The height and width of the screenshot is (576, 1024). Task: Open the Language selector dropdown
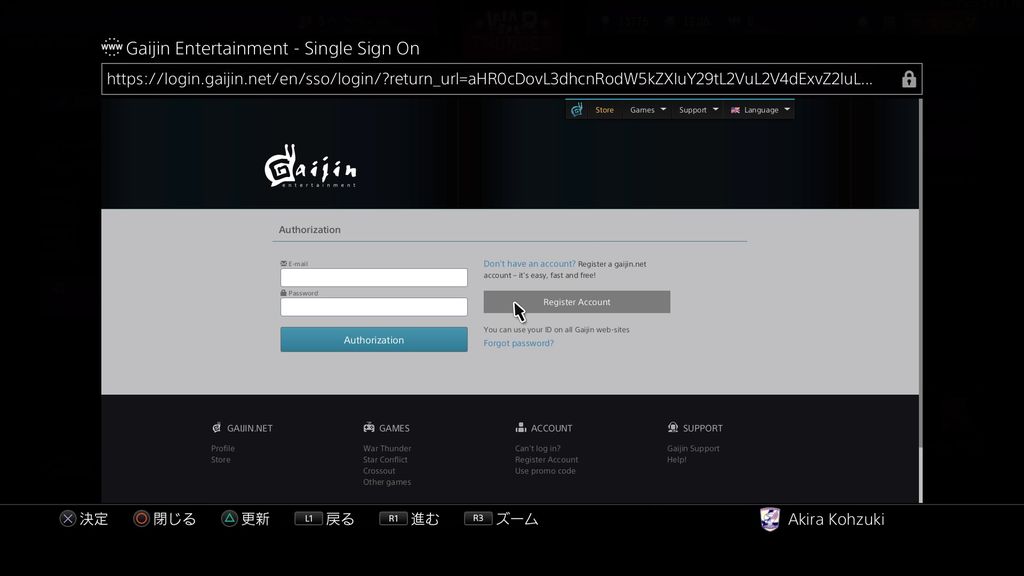[760, 110]
